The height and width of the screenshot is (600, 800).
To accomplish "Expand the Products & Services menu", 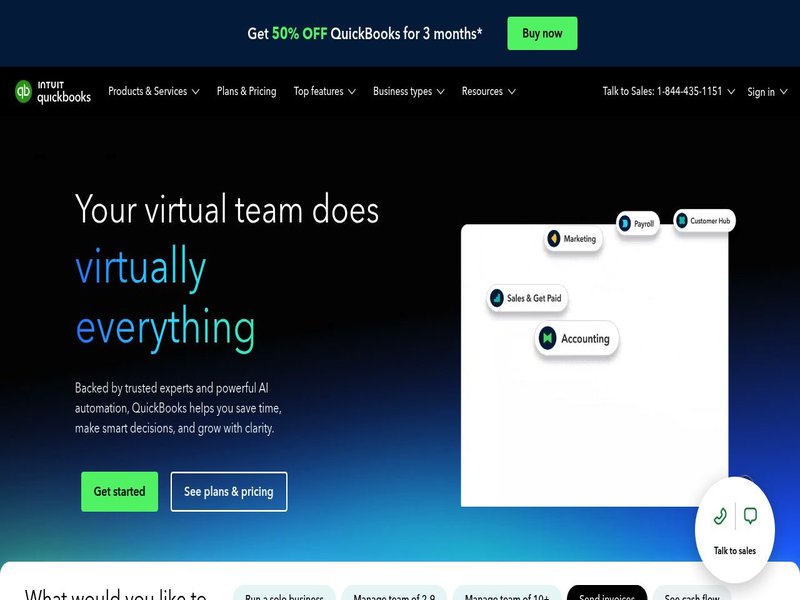I will point(153,91).
